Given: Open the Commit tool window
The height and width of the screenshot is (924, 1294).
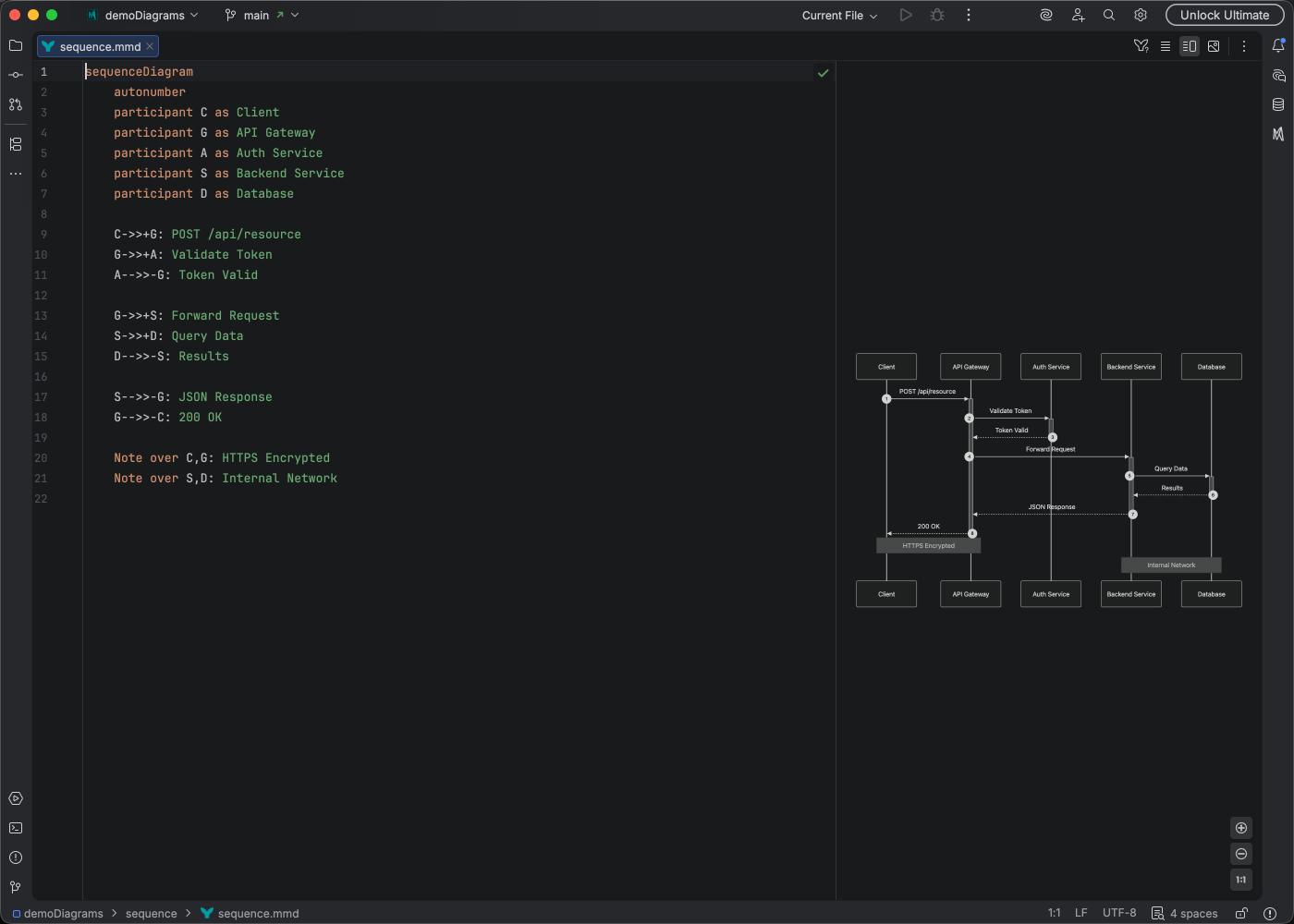Looking at the screenshot, I should (15, 75).
